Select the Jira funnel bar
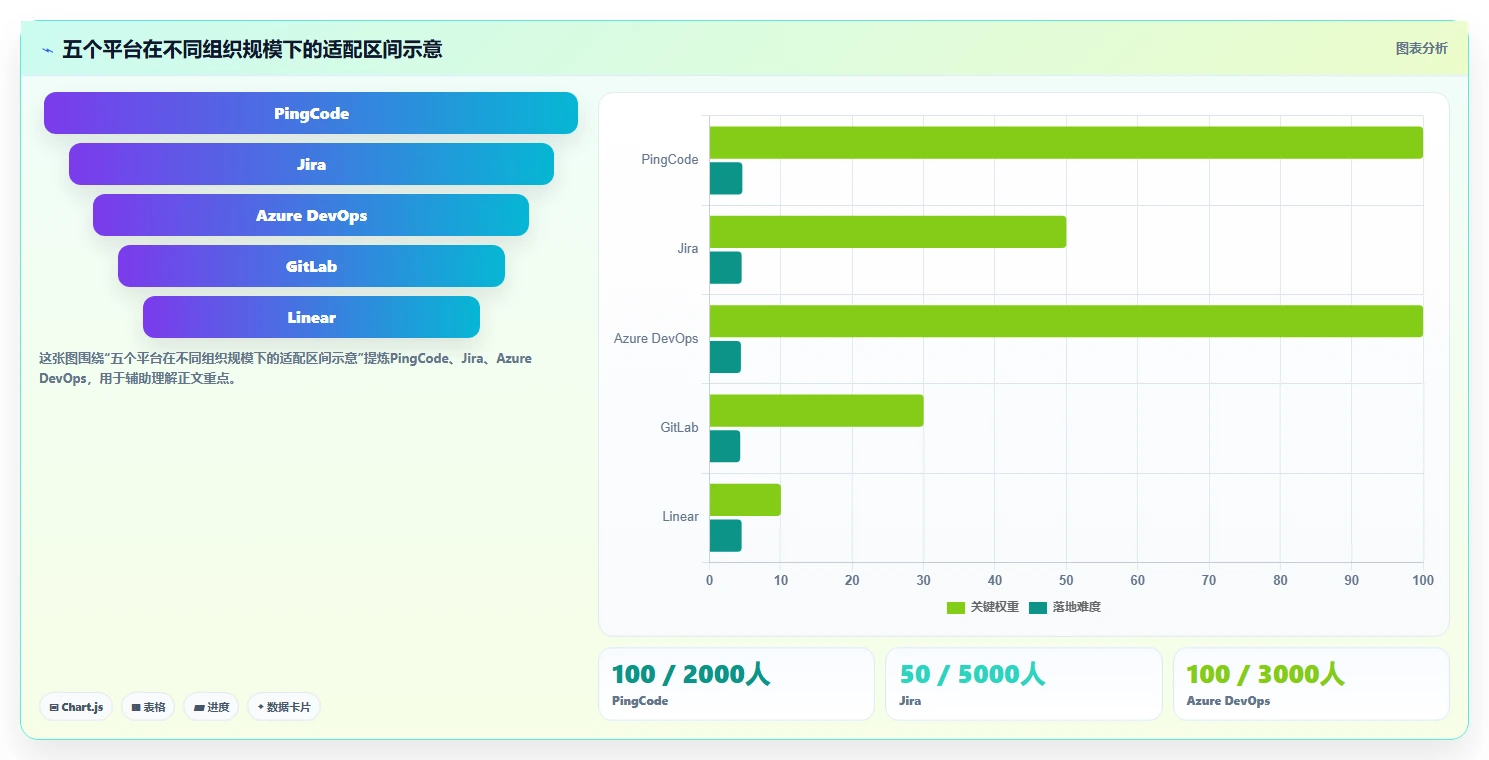Screen dimensions: 1489x760 (311, 164)
